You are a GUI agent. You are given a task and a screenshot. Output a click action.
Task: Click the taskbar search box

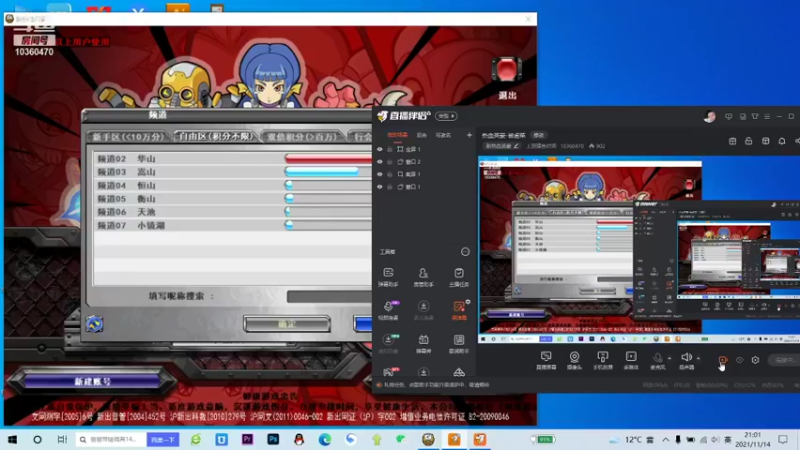coord(112,439)
